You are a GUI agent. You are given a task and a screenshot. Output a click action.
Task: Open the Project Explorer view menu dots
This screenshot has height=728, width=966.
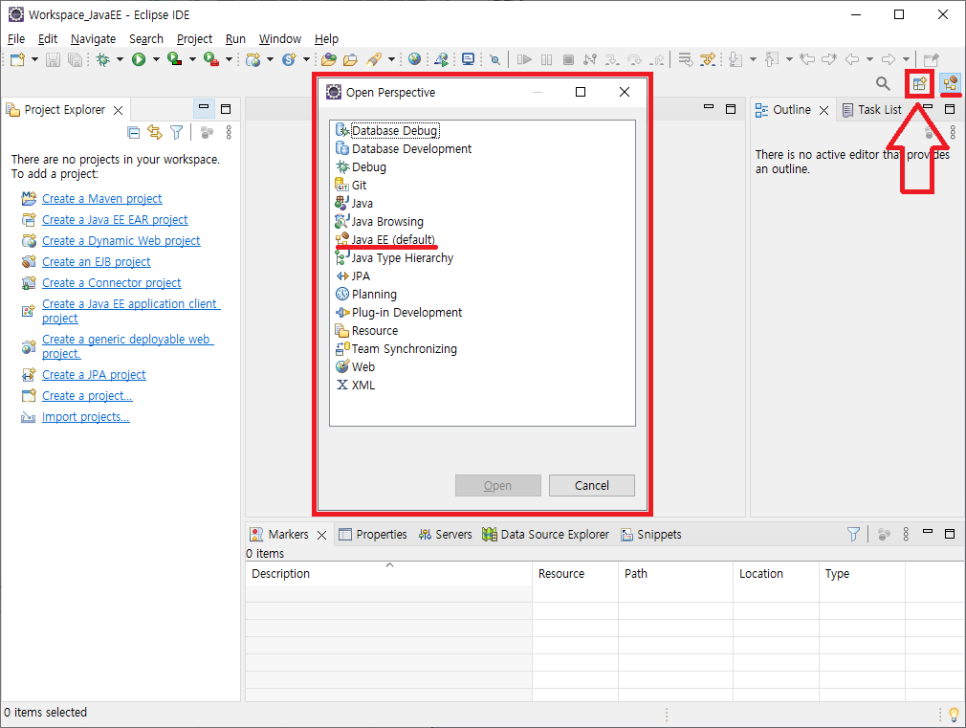click(x=229, y=132)
